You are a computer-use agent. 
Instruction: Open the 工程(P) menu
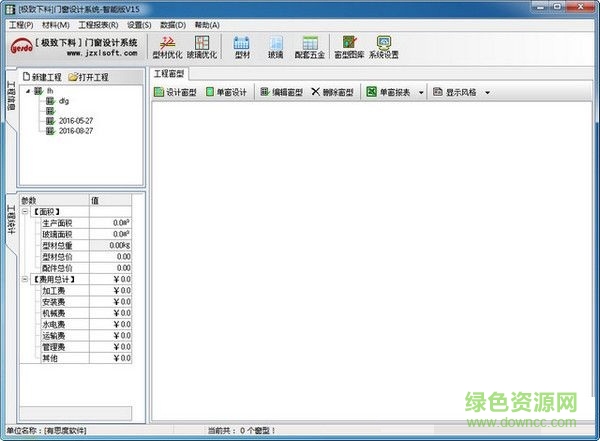[x=21, y=25]
